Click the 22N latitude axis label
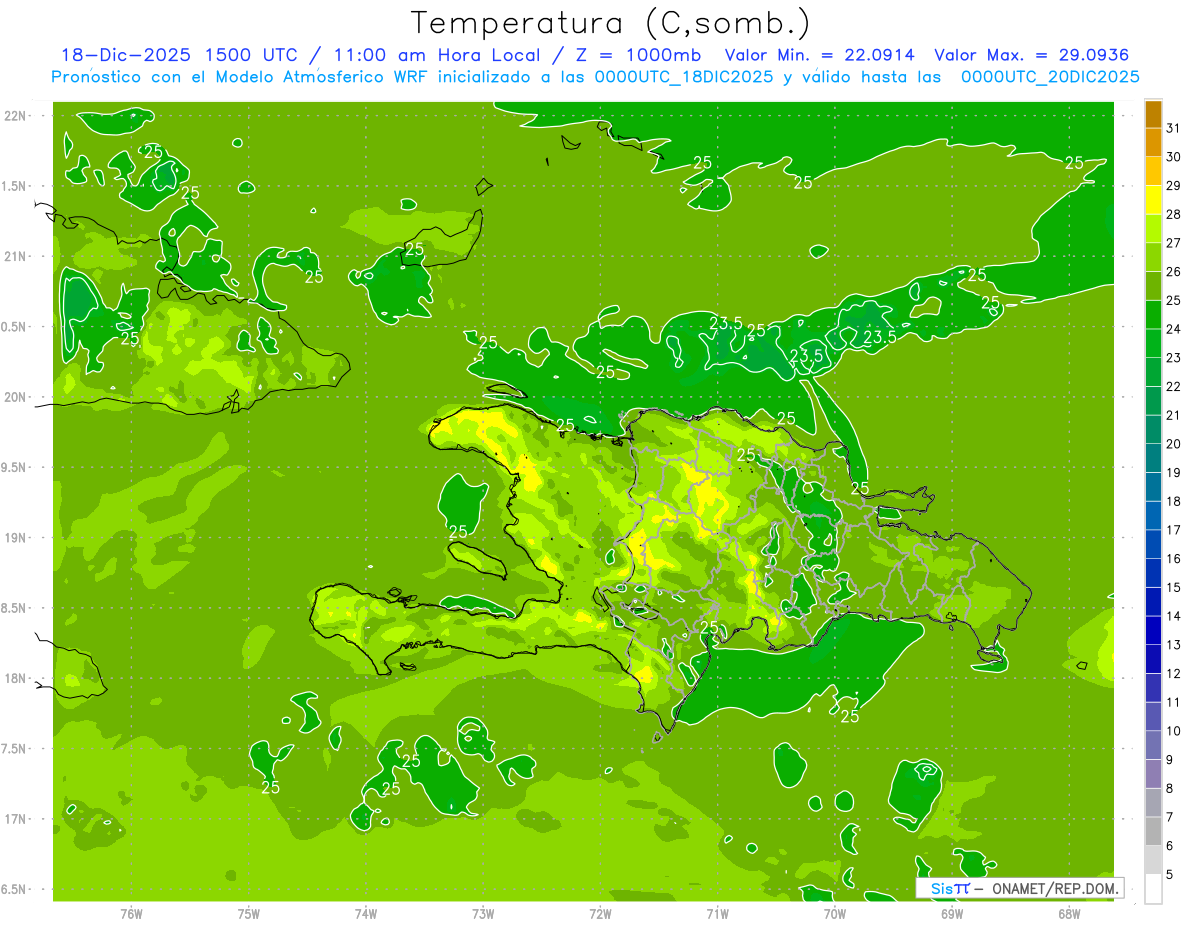This screenshot has height=927, width=1200. pos(14,115)
